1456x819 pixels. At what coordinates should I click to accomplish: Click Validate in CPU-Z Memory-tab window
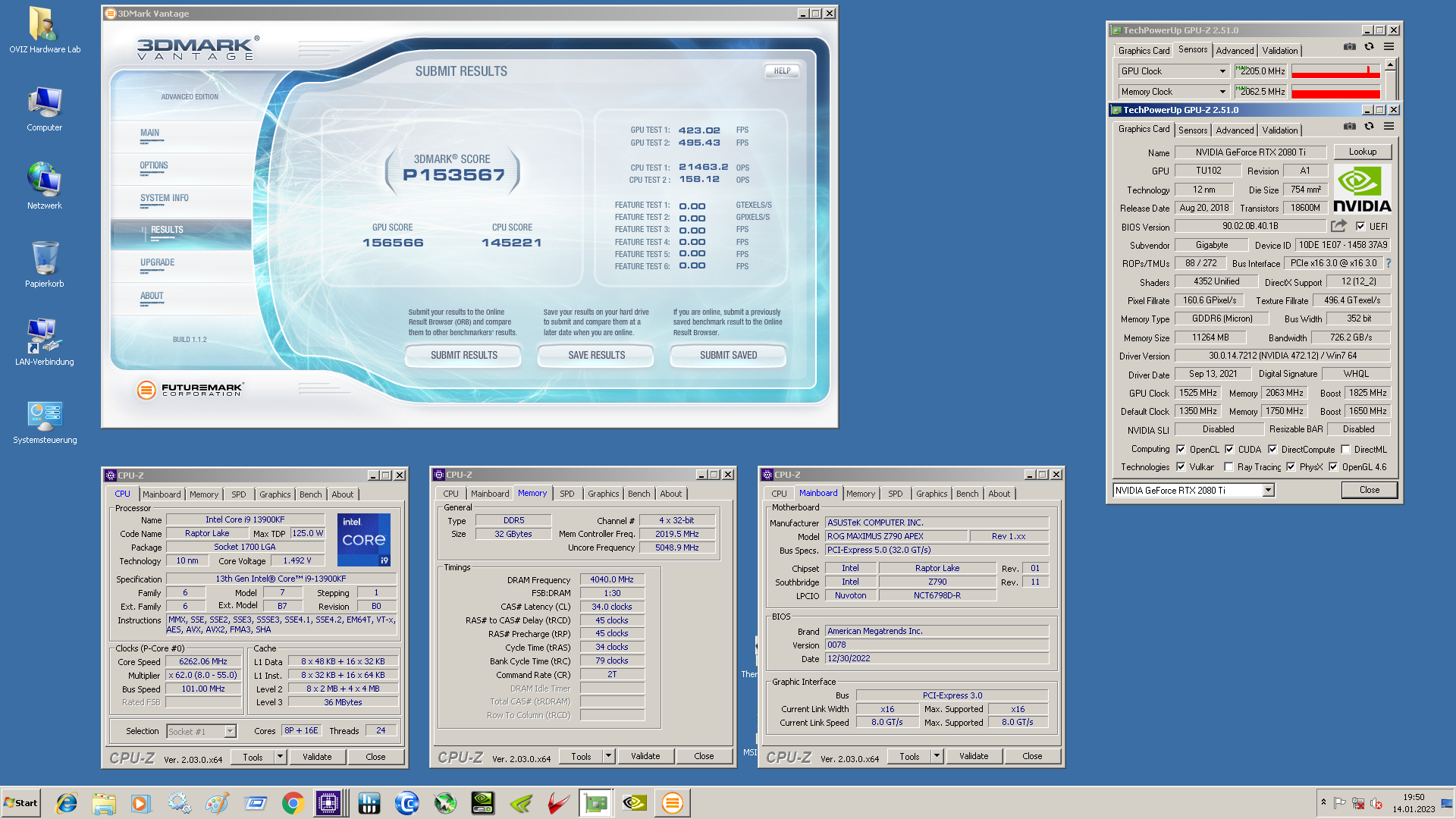(x=645, y=756)
